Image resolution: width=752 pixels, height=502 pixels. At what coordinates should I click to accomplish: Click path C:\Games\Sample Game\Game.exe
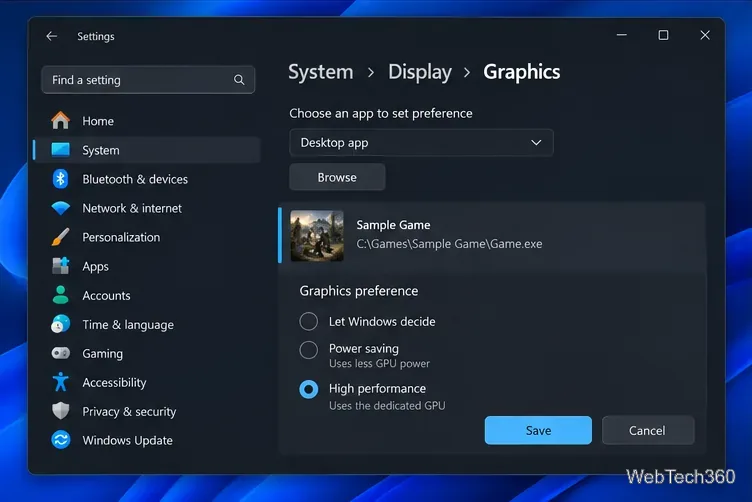point(449,244)
